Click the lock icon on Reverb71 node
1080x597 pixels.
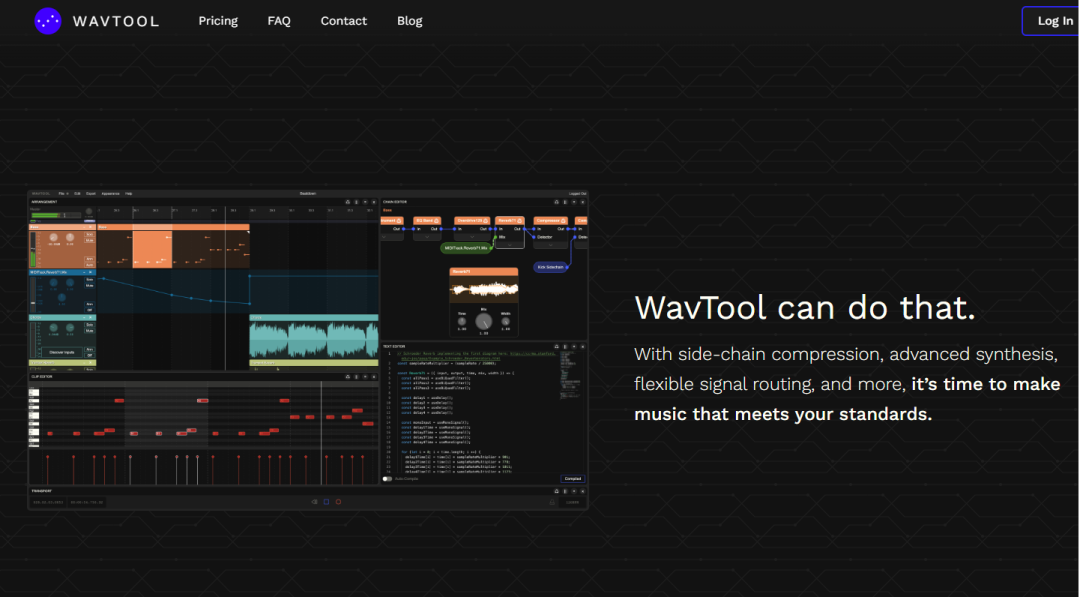point(519,221)
